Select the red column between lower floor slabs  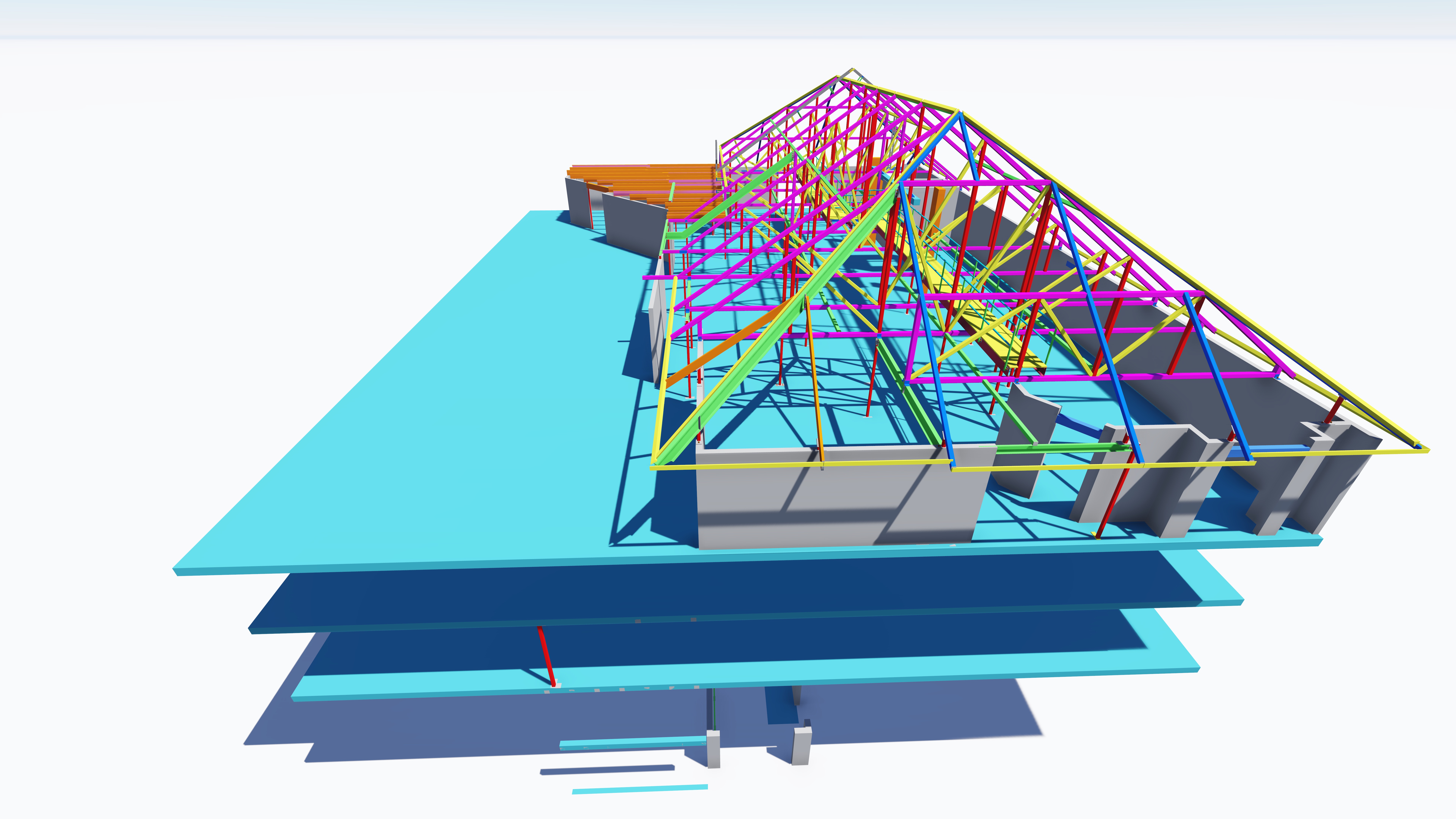click(x=547, y=657)
